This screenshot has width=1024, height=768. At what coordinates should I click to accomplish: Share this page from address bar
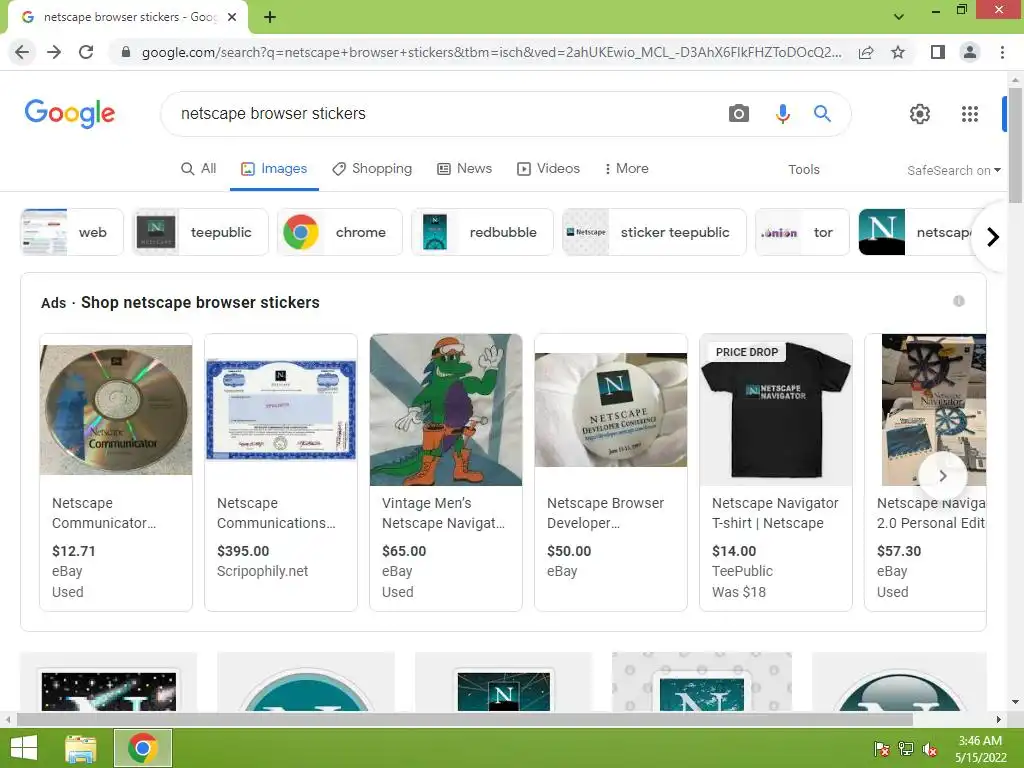point(866,52)
